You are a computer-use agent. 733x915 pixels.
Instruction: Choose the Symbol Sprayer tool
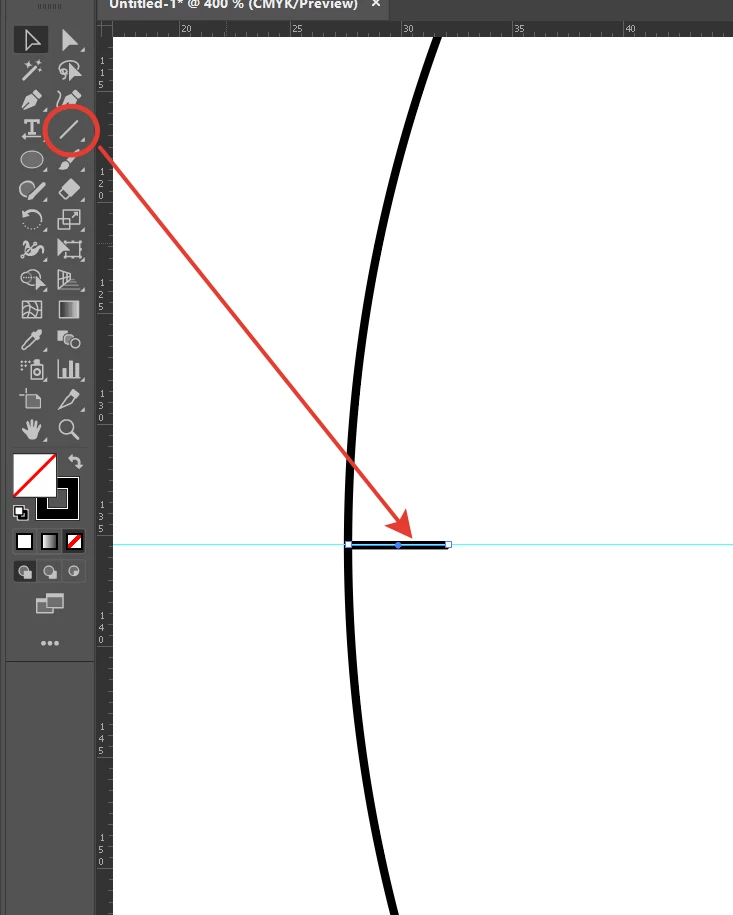coord(32,369)
